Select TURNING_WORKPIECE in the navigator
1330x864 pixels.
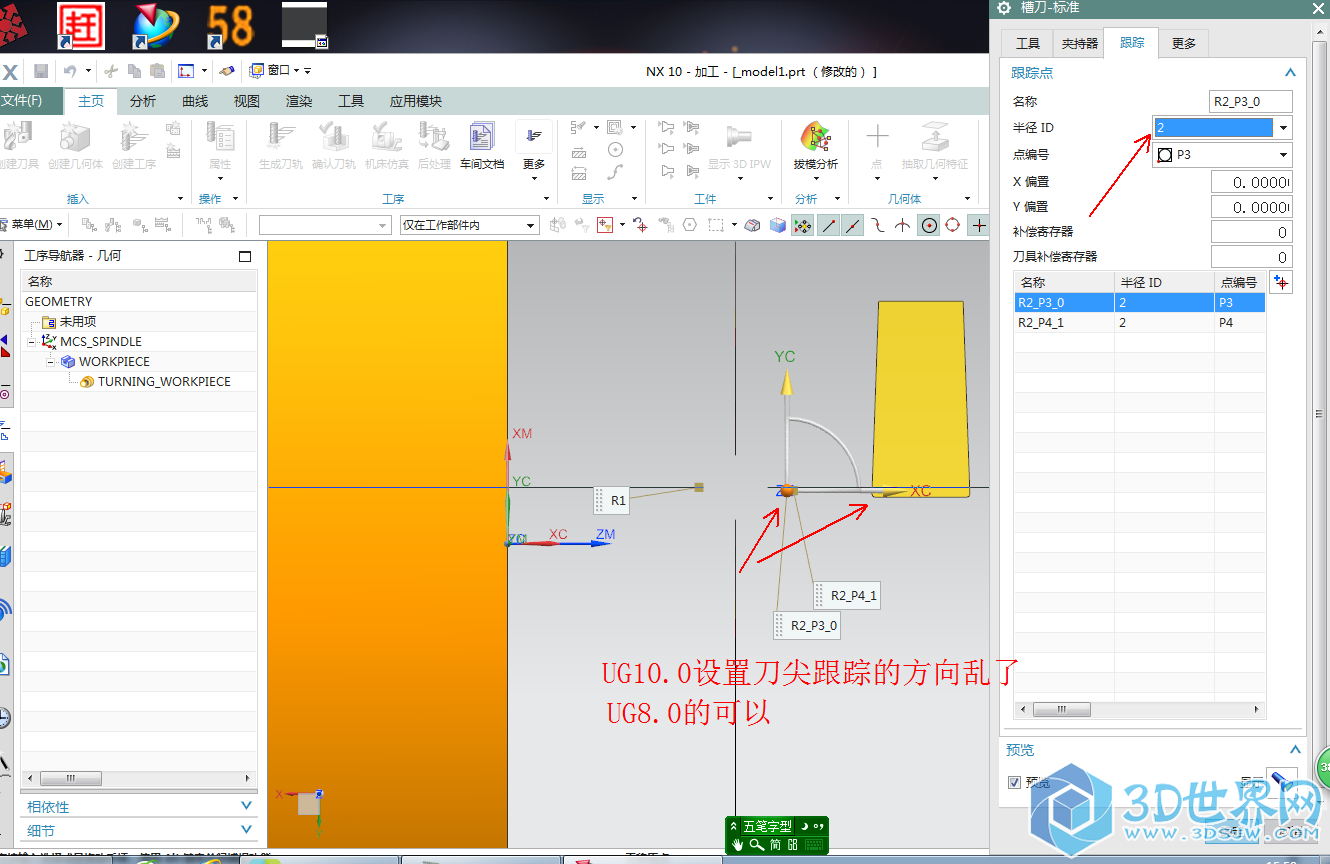tap(164, 382)
